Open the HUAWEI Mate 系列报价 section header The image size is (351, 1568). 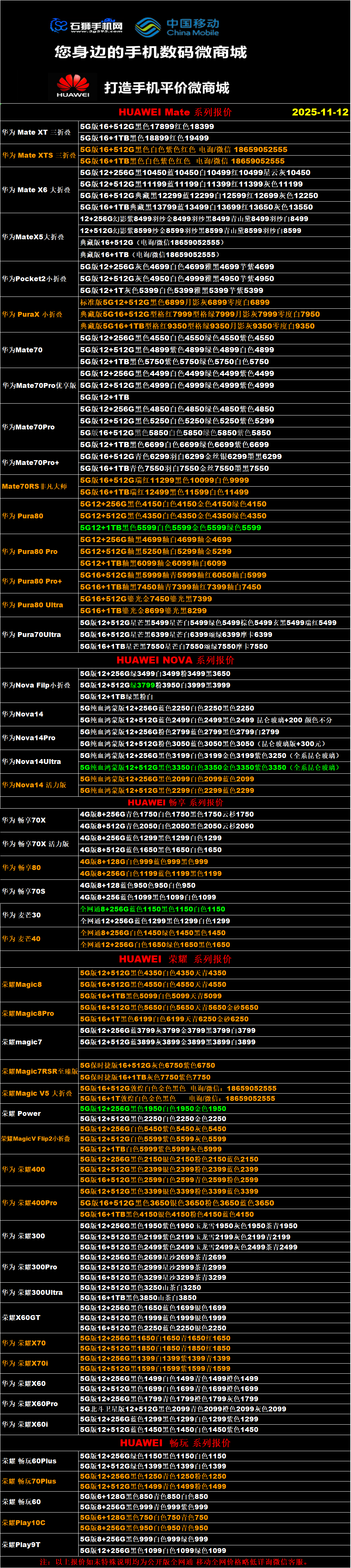tap(175, 112)
